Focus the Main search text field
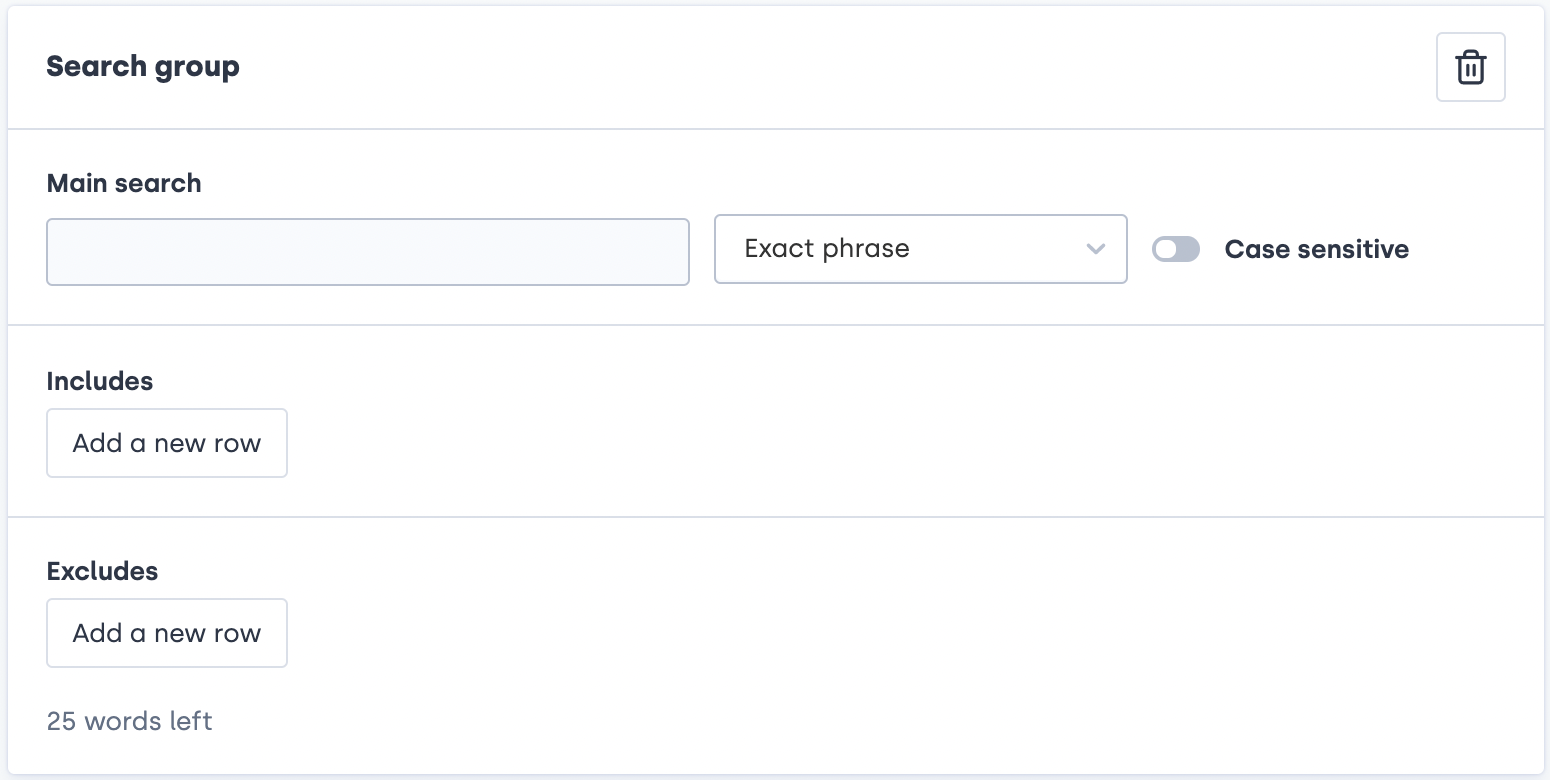The height and width of the screenshot is (780, 1550). pyautogui.click(x=367, y=252)
